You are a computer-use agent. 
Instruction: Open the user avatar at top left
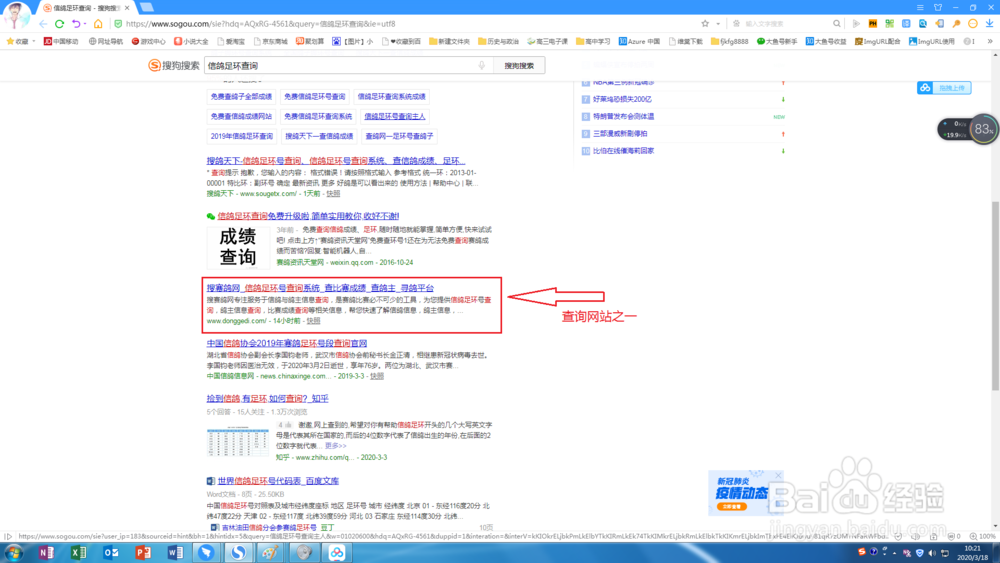coord(16,13)
